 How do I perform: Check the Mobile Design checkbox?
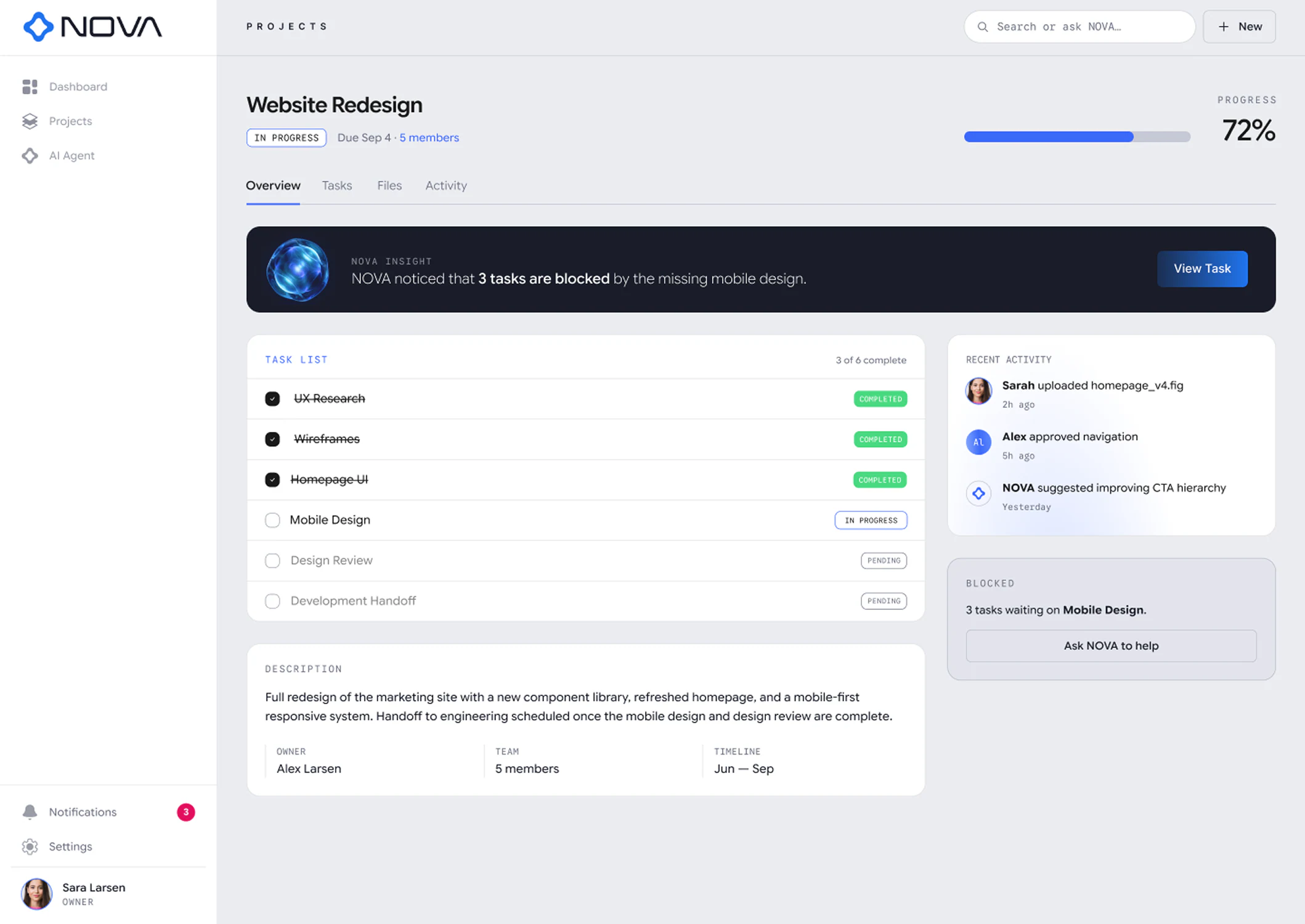click(272, 520)
